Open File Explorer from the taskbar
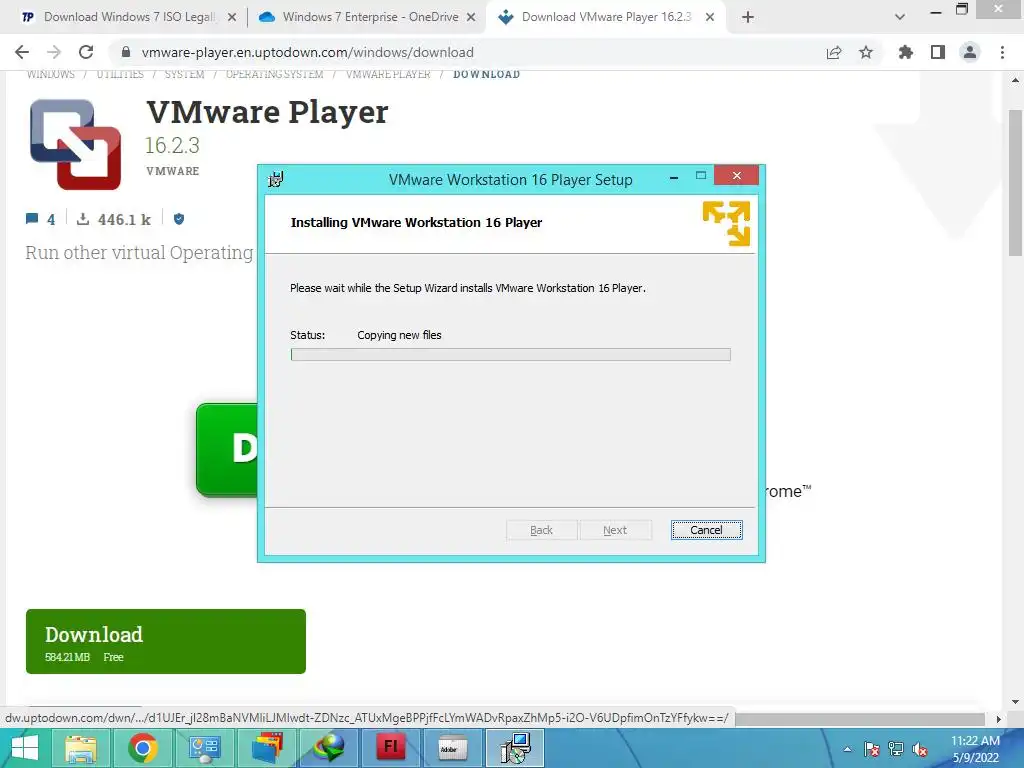The image size is (1024, 768). tap(80, 748)
